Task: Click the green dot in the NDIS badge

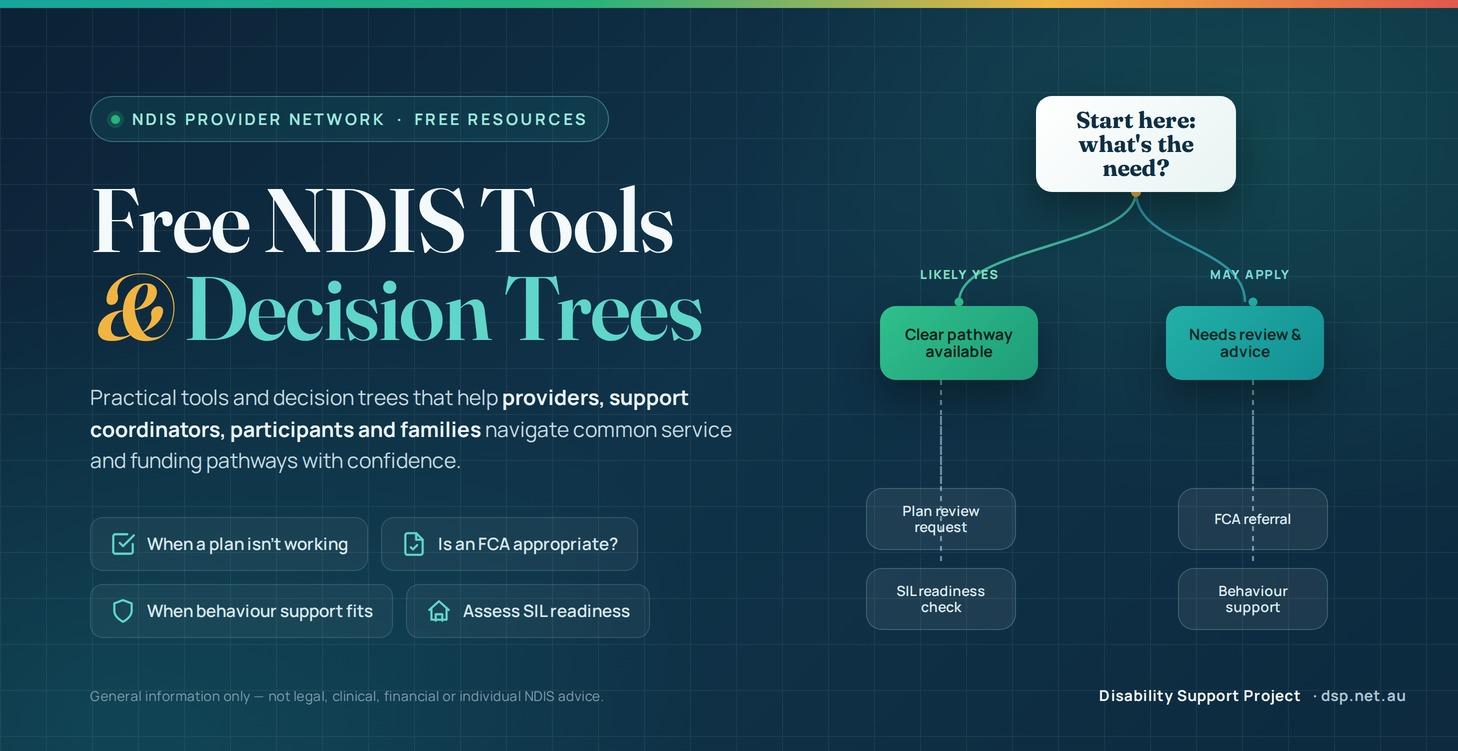Action: (115, 119)
